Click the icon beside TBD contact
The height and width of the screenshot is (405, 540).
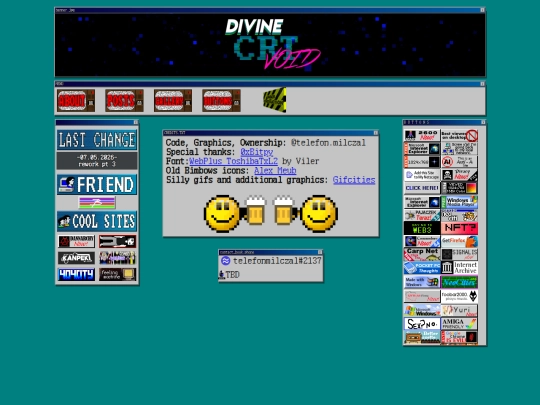[x=222, y=274]
